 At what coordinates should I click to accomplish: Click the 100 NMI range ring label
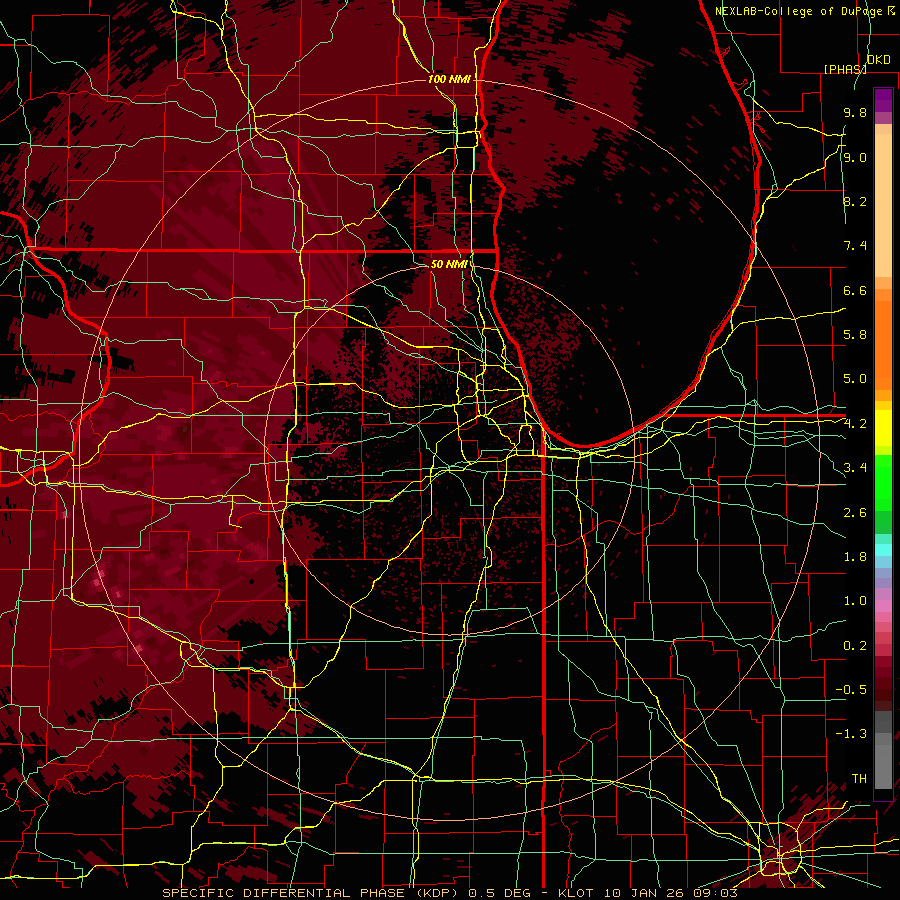pyautogui.click(x=449, y=79)
